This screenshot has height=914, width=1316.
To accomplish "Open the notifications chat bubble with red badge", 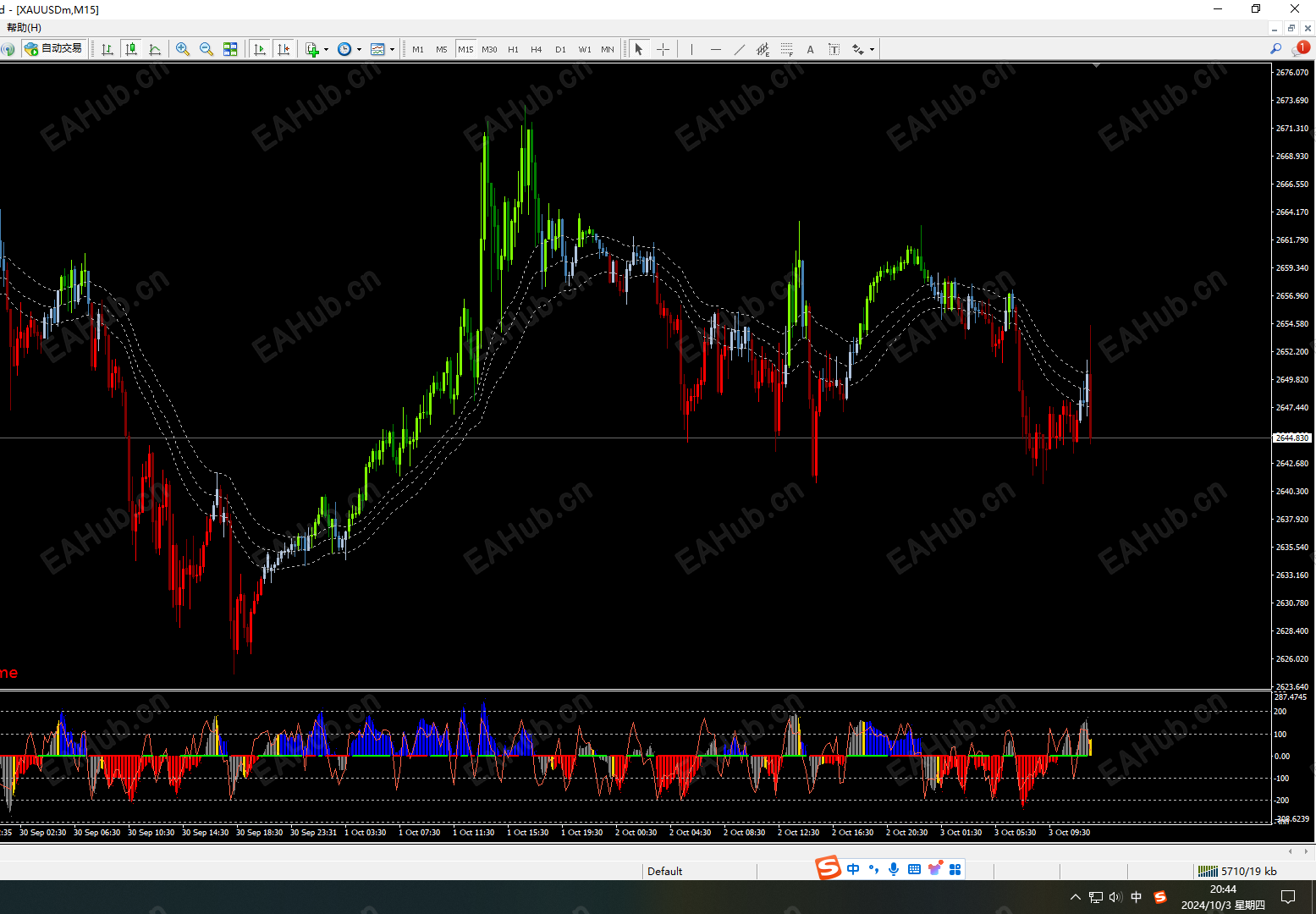I will point(1301,48).
